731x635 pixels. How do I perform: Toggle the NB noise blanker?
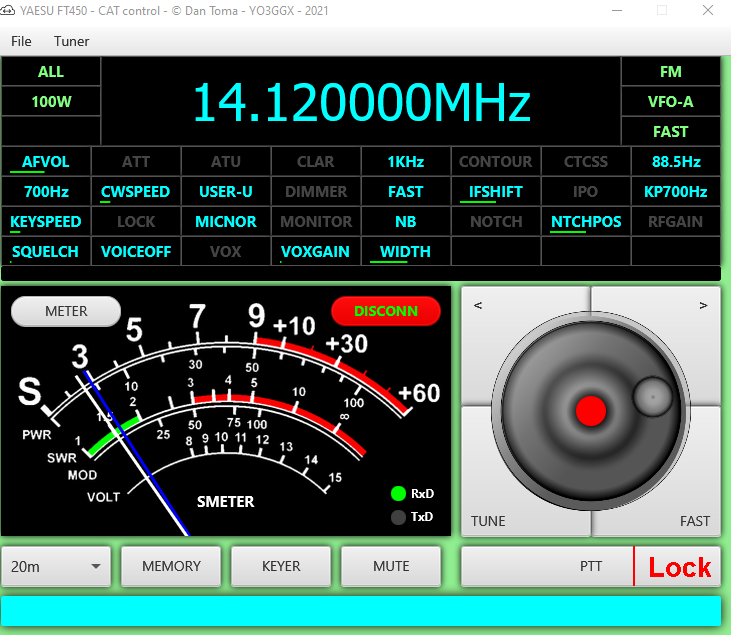406,221
